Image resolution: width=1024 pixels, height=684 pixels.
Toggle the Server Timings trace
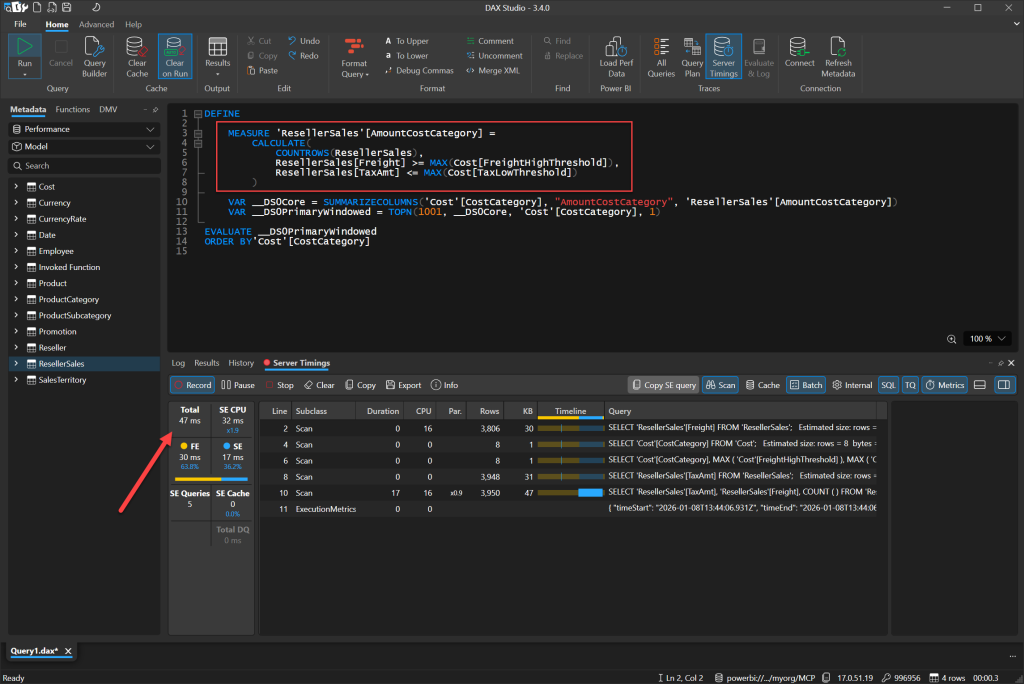click(x=723, y=55)
